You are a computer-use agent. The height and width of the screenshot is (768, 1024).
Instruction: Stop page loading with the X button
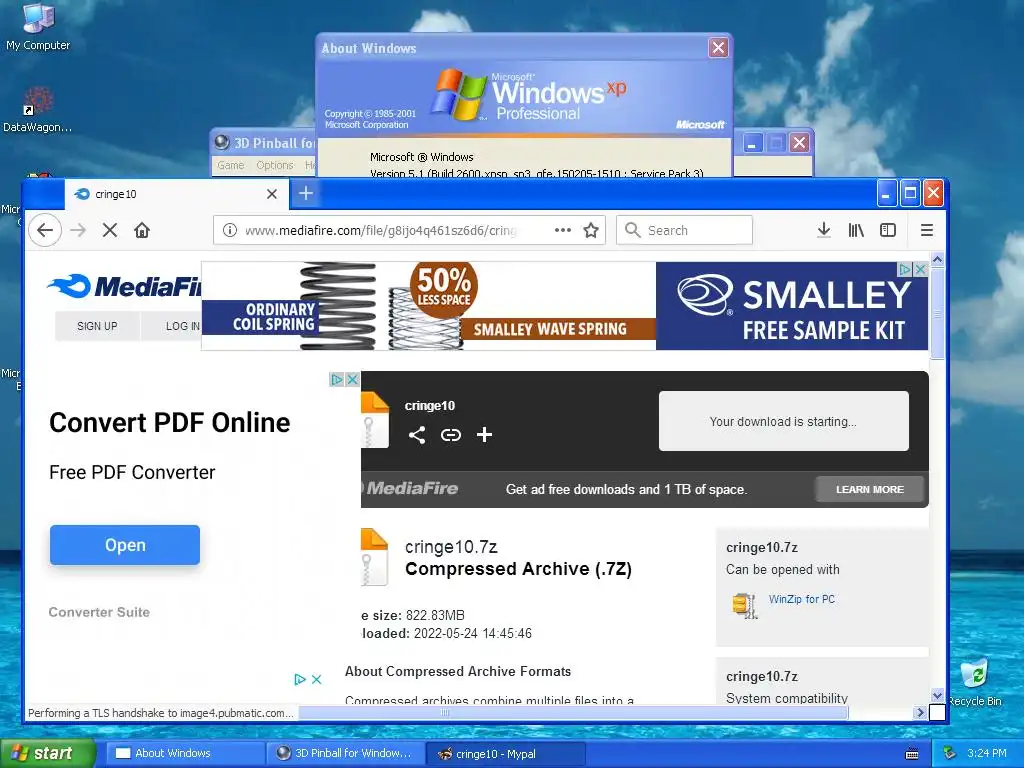point(110,230)
